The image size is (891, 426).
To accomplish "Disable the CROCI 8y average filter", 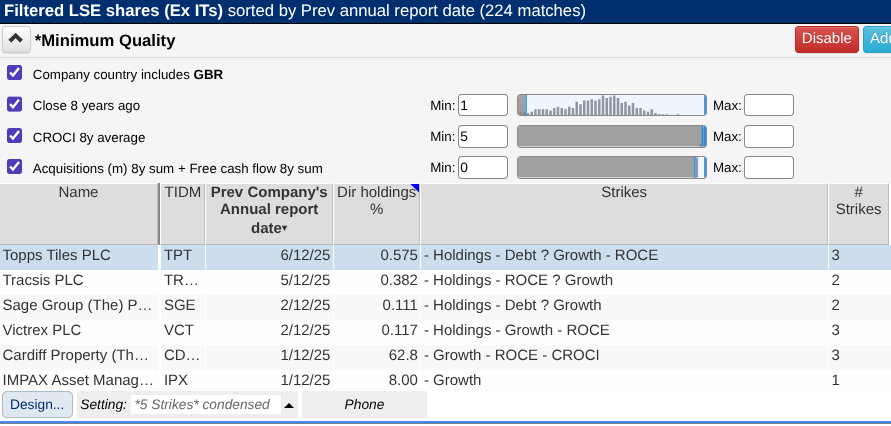I will tap(14, 136).
